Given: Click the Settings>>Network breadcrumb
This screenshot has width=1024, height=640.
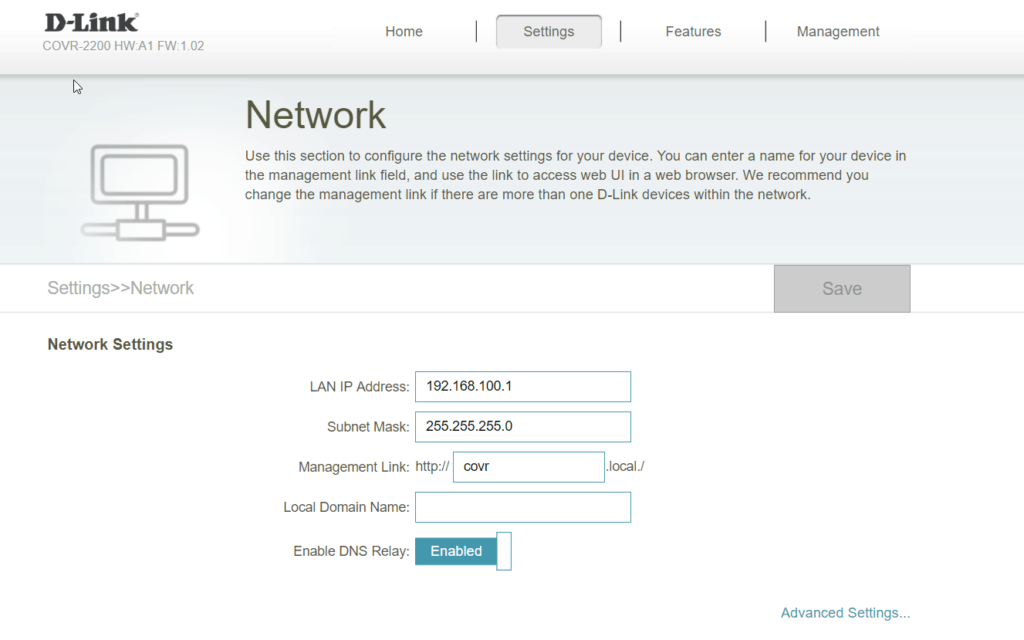Looking at the screenshot, I should (121, 288).
